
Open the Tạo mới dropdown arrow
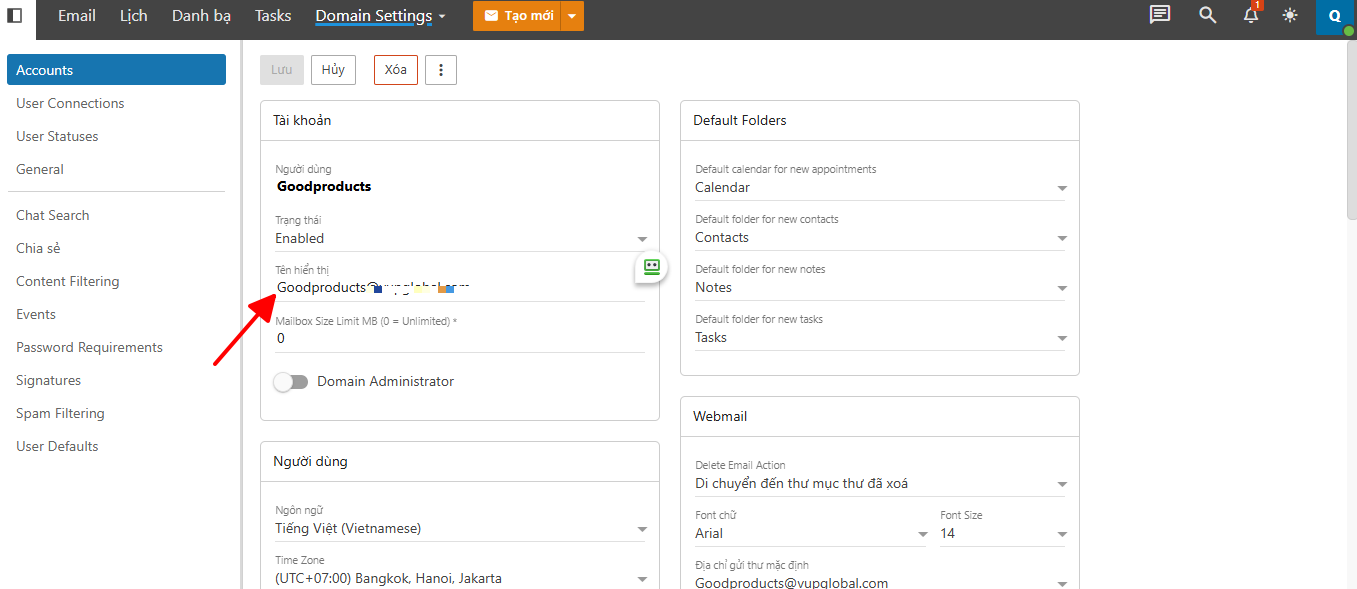[x=572, y=16]
